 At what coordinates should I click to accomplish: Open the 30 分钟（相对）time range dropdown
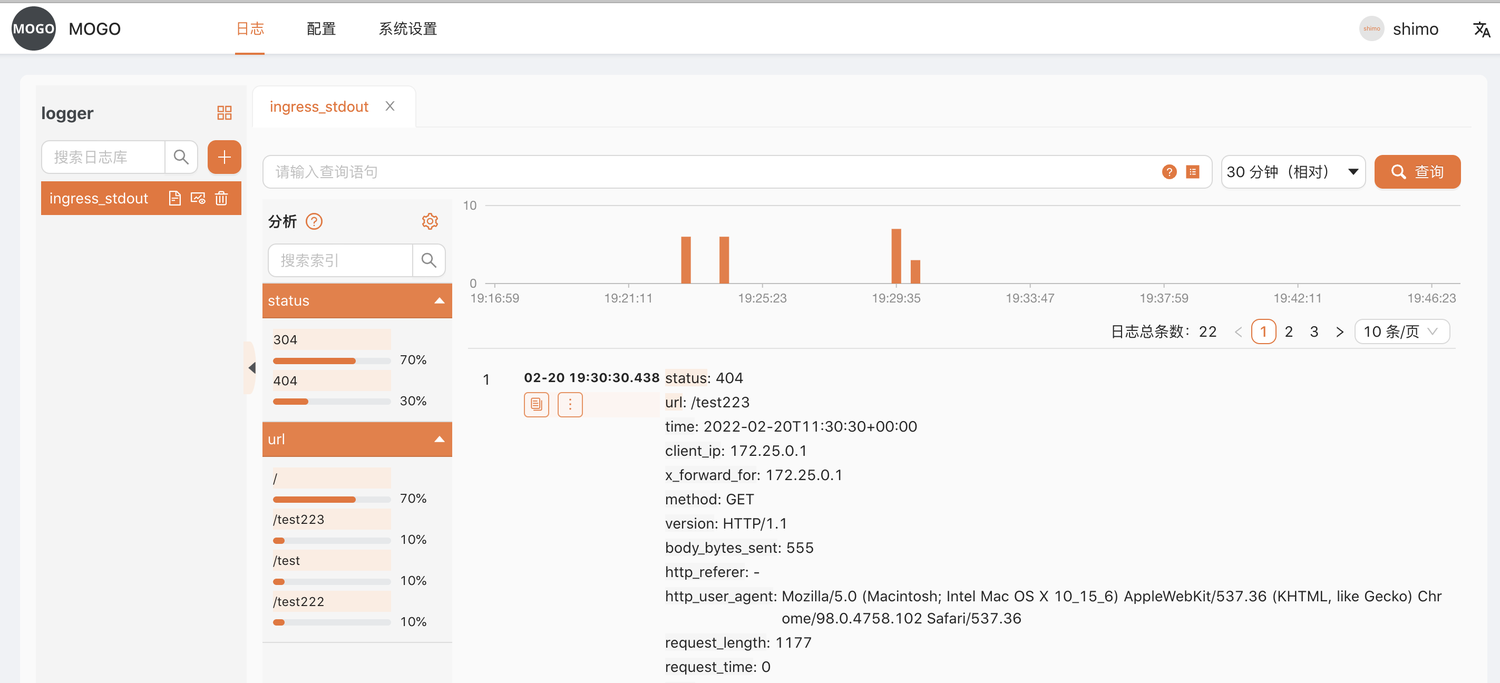pyautogui.click(x=1293, y=171)
